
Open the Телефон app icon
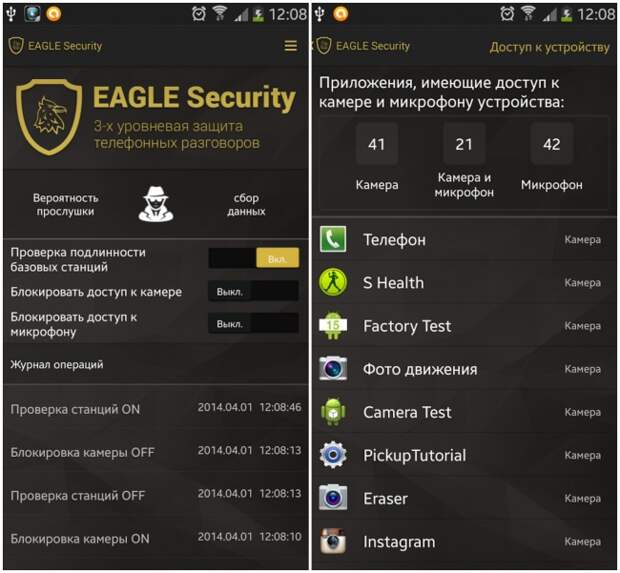pos(333,239)
